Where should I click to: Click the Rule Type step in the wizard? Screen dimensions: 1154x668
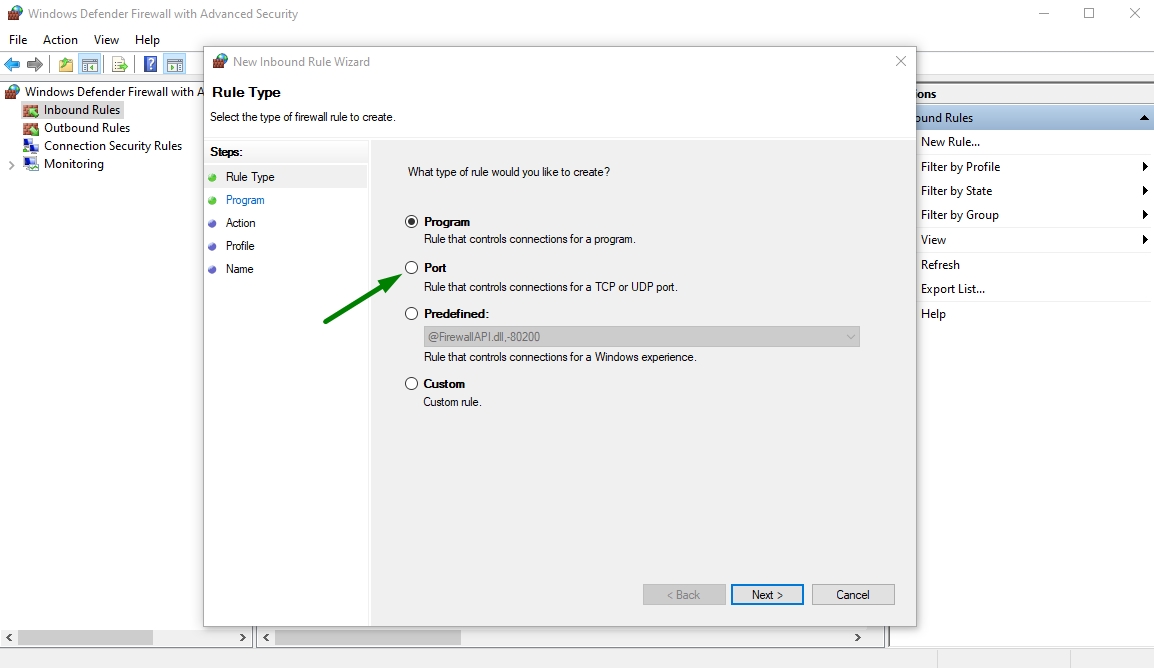(250, 177)
